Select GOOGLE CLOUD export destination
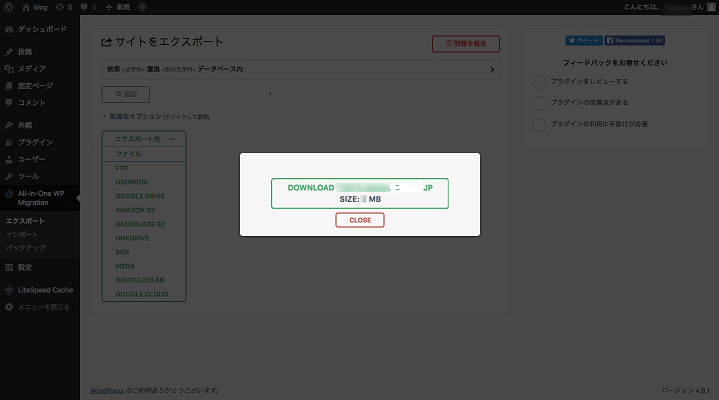 click(142, 294)
